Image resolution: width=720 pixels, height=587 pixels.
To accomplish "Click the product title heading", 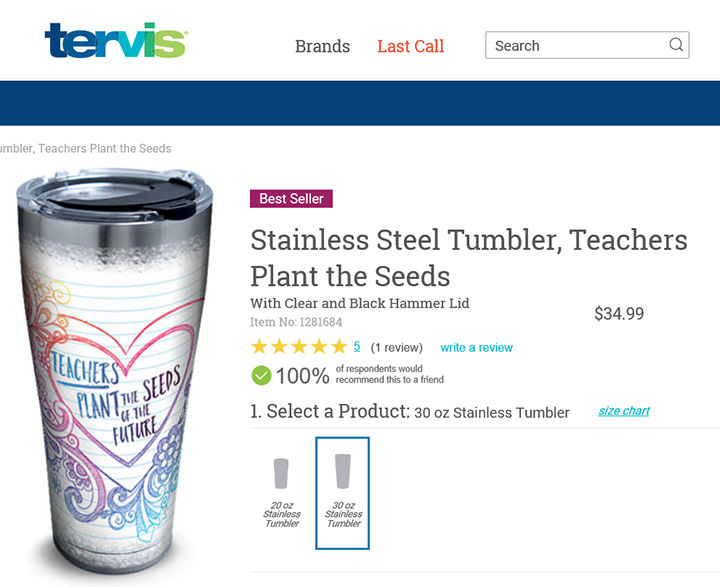I will 468,257.
